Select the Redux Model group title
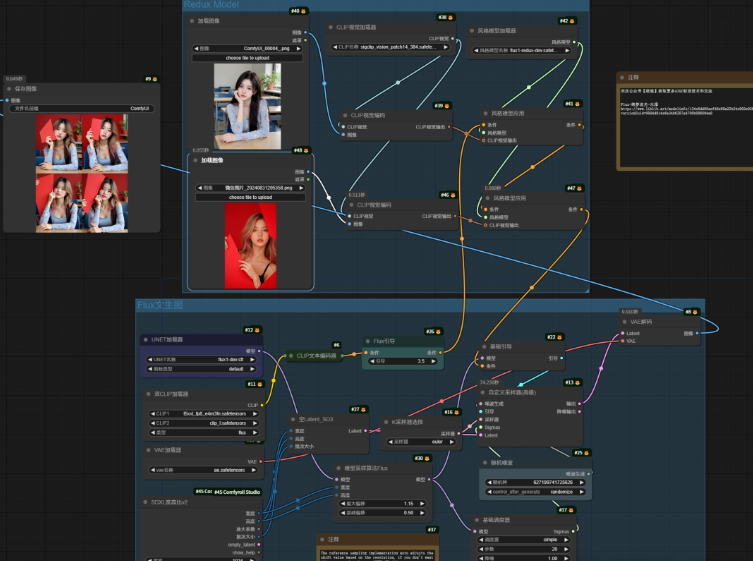 pyautogui.click(x=211, y=4)
